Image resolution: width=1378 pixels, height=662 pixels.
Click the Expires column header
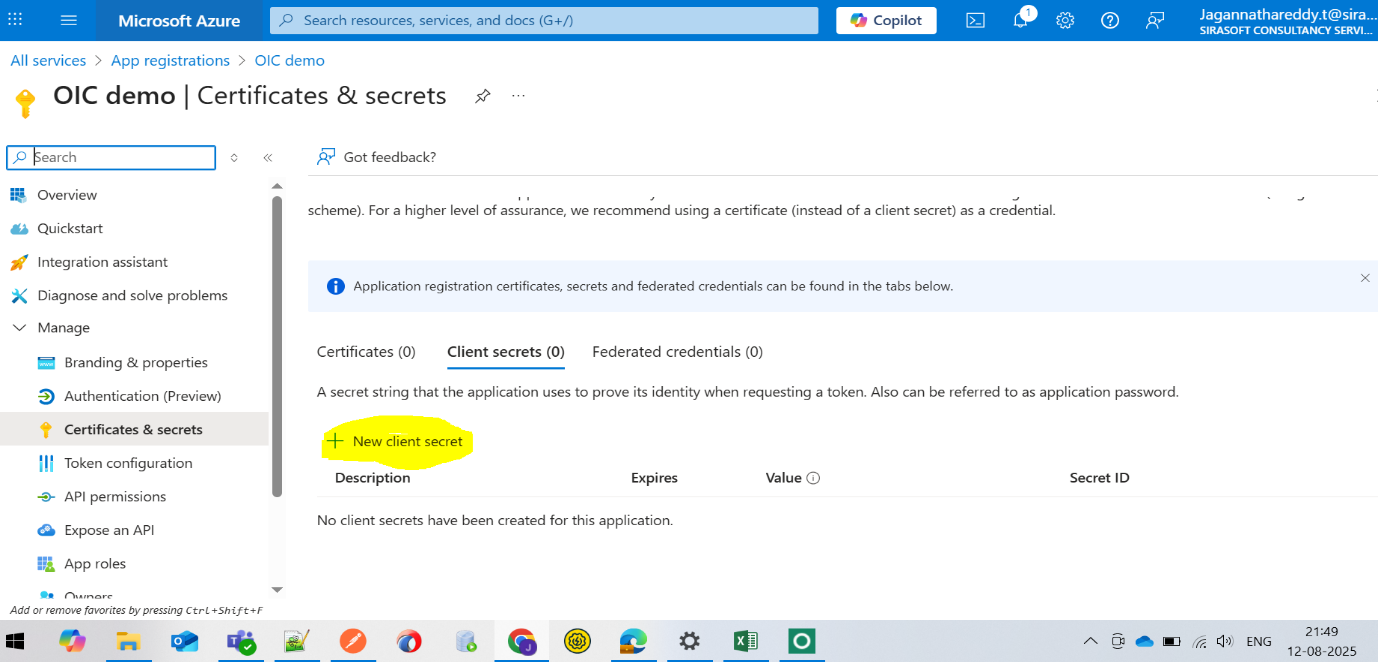coord(654,478)
